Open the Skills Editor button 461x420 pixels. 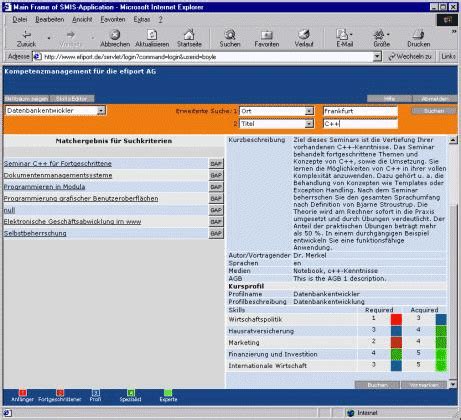72,99
